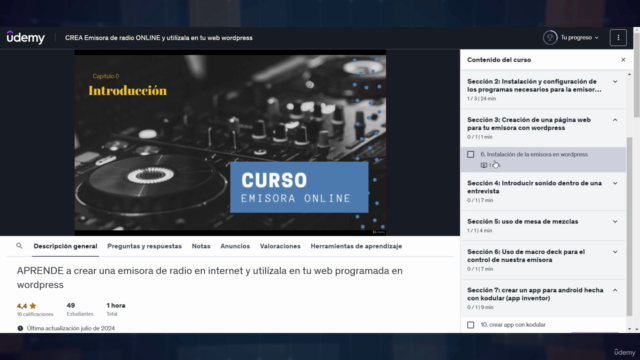The height and width of the screenshot is (360, 640).
Task: Click the 1 hora Total duration
Action: pos(116,305)
